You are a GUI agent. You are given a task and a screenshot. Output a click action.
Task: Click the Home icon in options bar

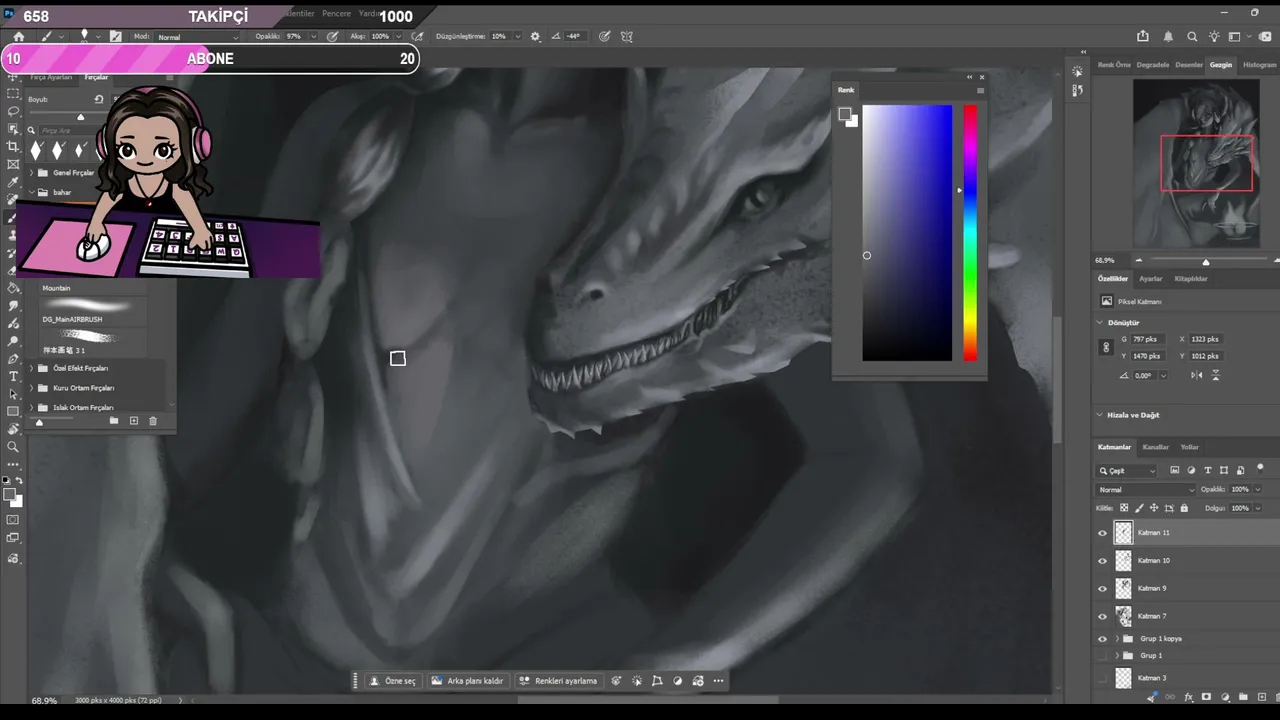point(18,36)
